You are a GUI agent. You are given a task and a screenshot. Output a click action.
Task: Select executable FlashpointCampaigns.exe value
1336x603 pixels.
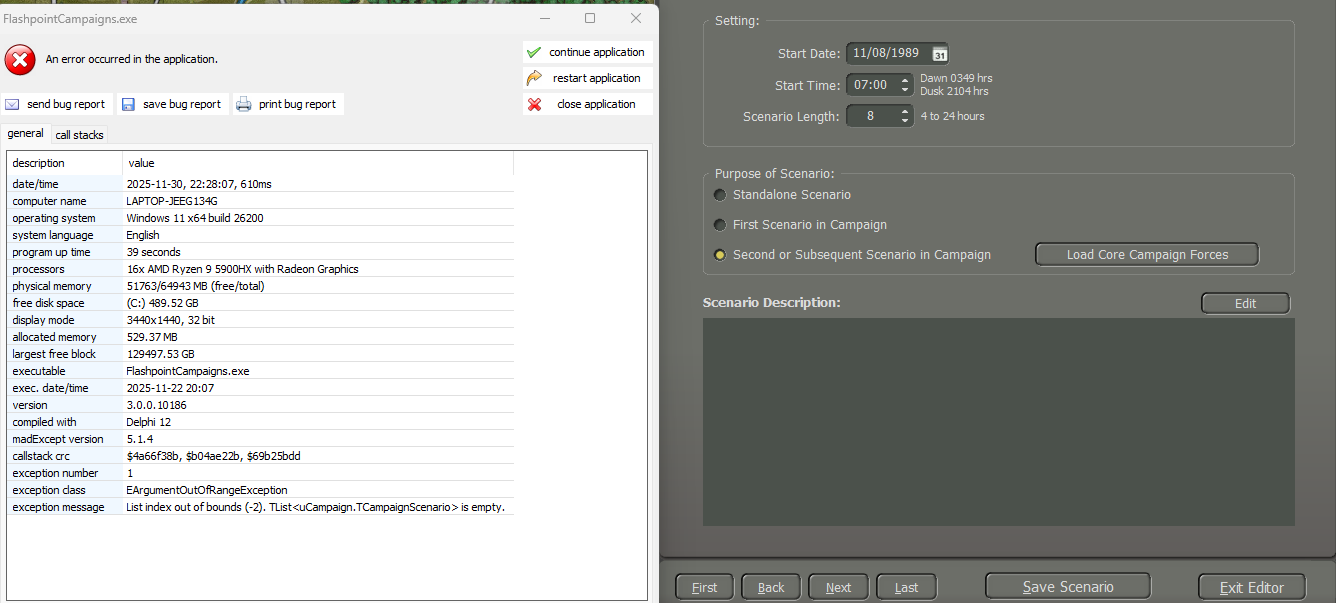188,371
